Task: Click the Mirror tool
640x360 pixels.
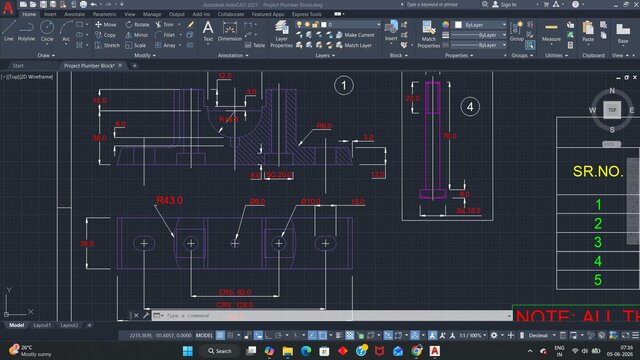Action: pos(137,35)
